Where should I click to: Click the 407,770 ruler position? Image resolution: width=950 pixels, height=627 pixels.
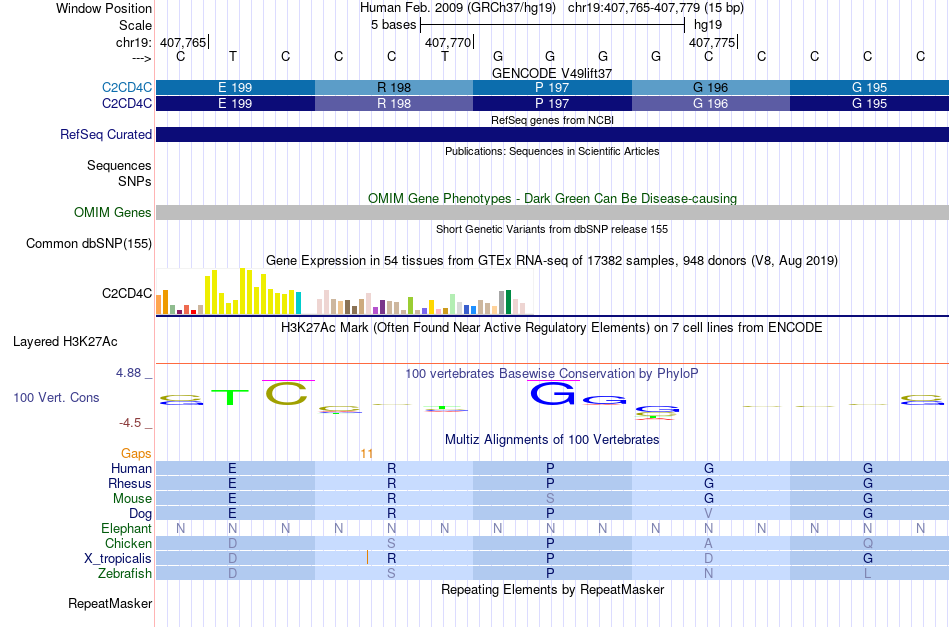click(x=448, y=42)
